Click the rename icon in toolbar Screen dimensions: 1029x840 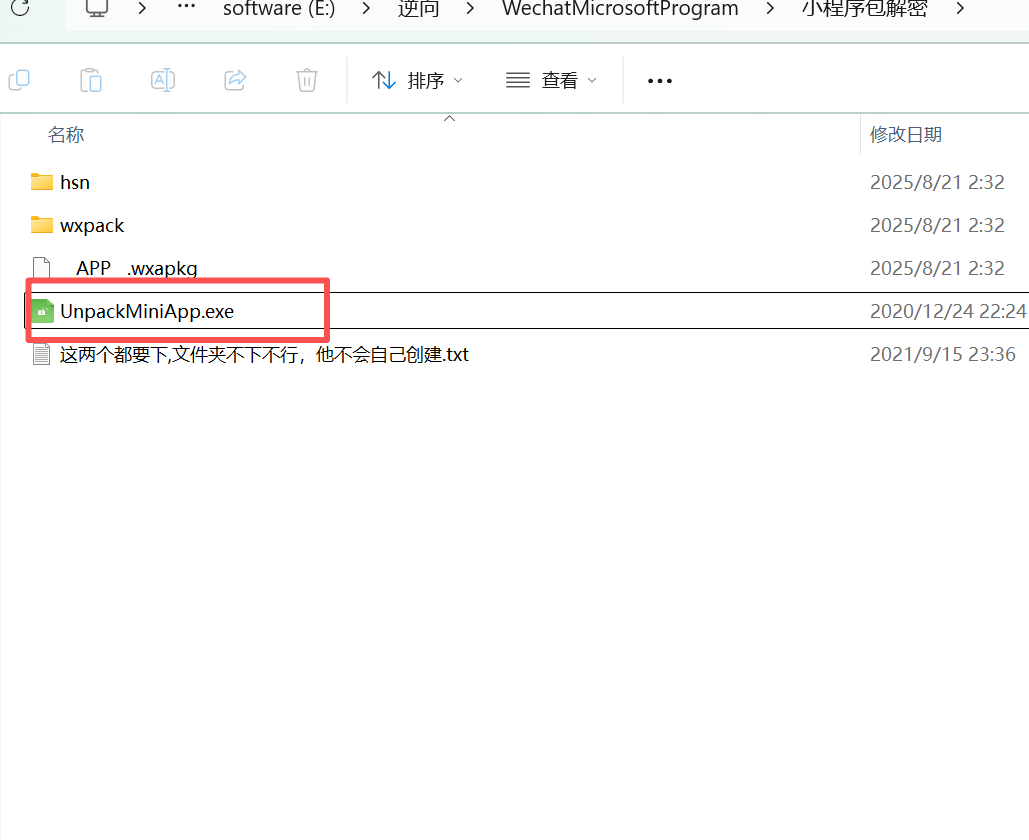tap(163, 80)
